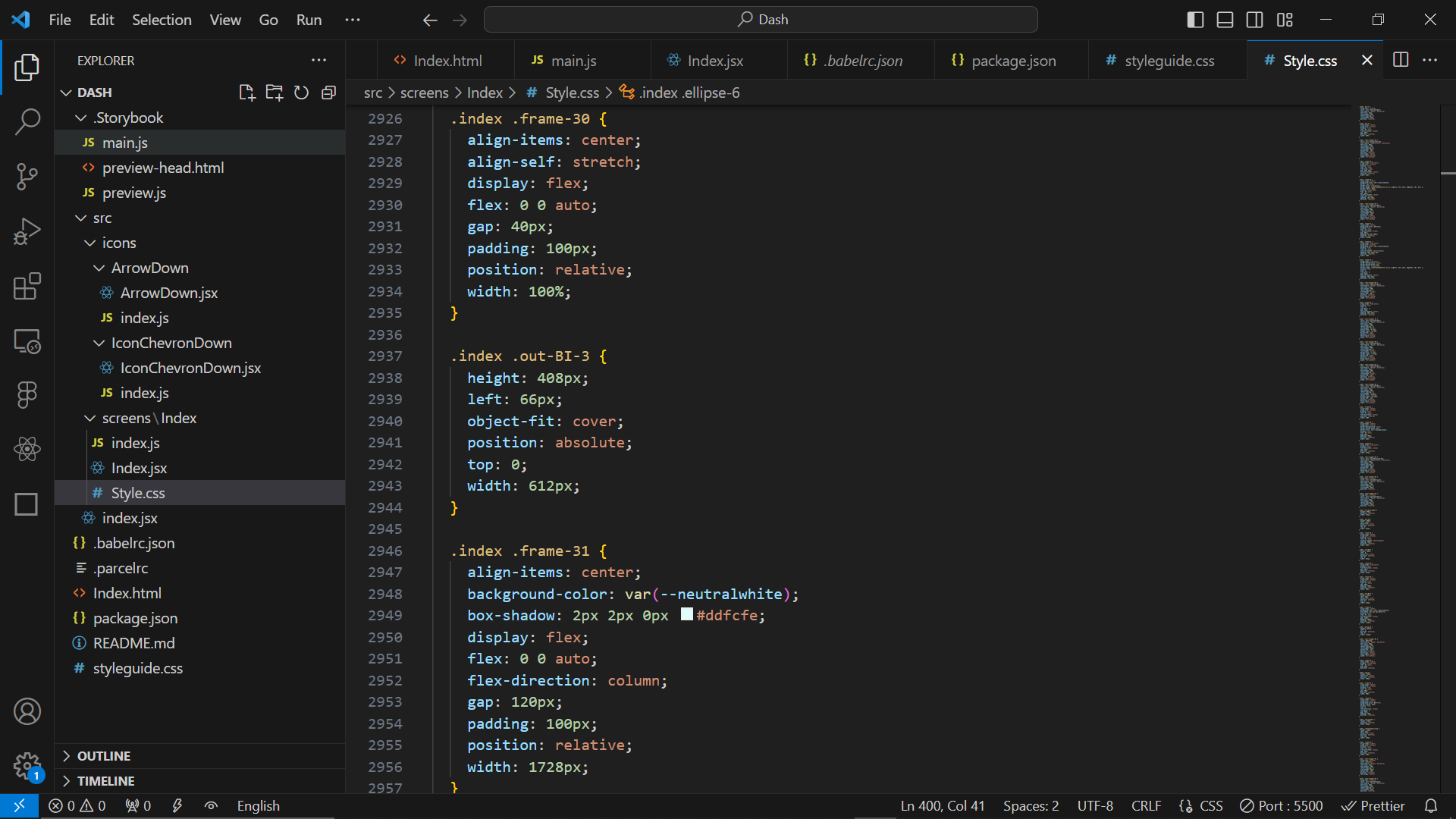
Task: Refresh the explorer file tree
Action: pyautogui.click(x=301, y=93)
